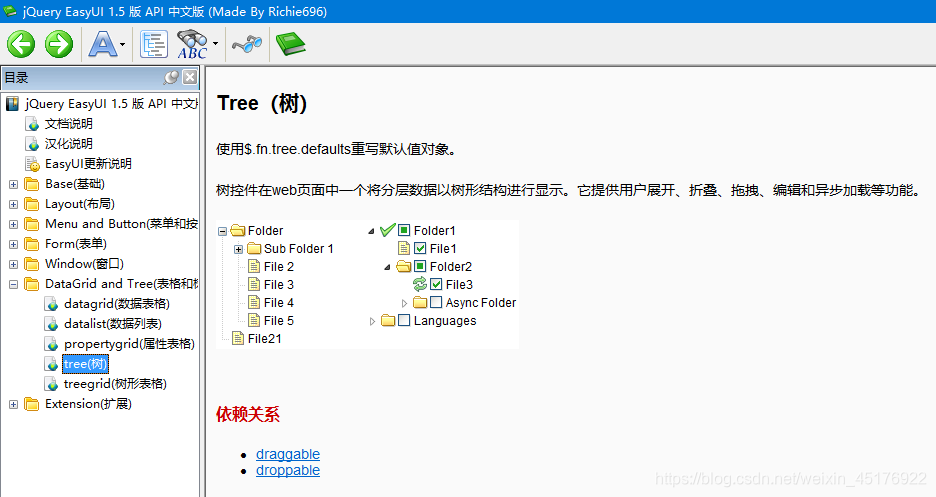Open datagrid(数据表格) page
Screen dimensions: 936x497
click(x=117, y=304)
